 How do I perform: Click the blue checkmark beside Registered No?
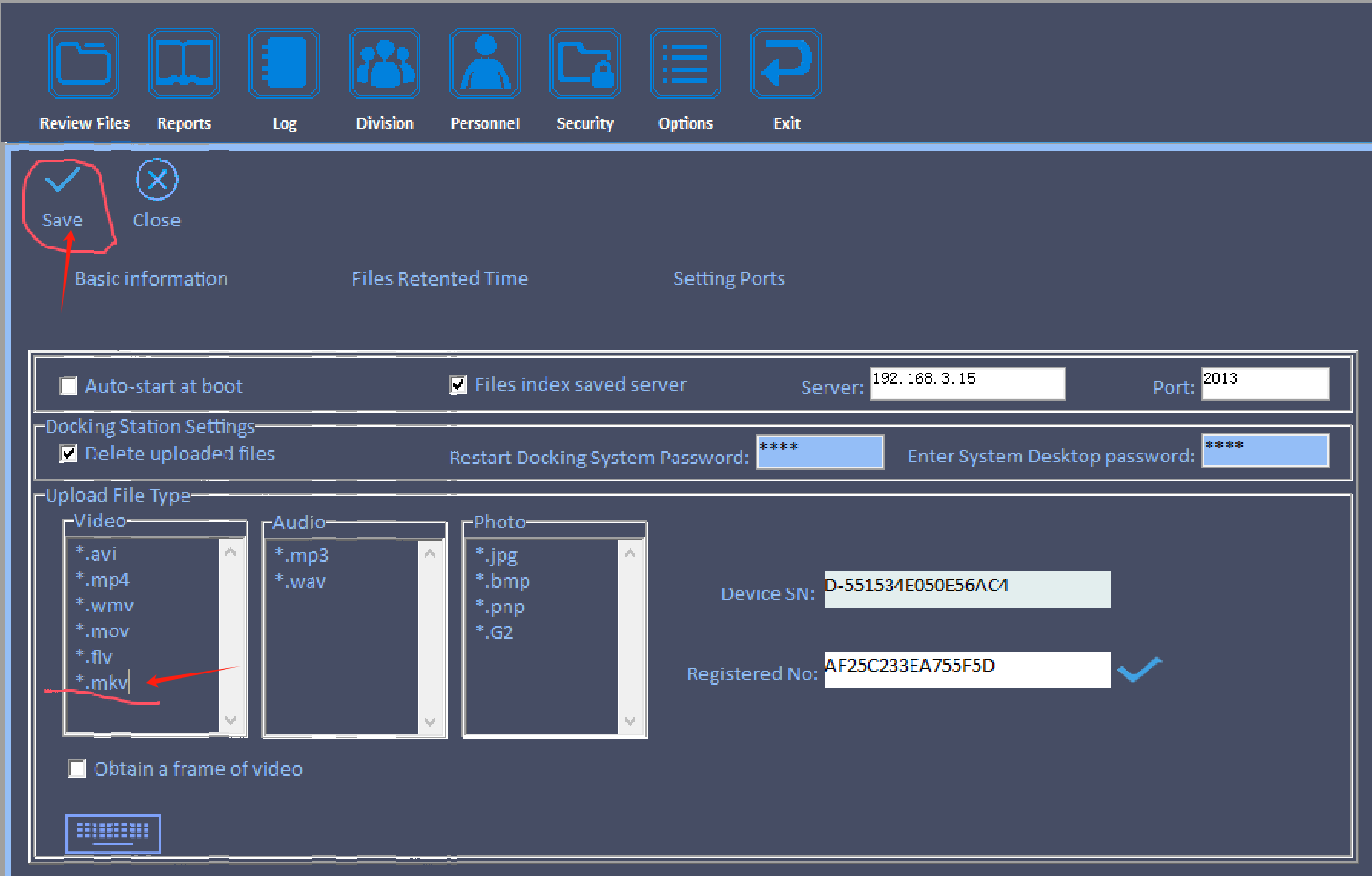tap(1139, 670)
